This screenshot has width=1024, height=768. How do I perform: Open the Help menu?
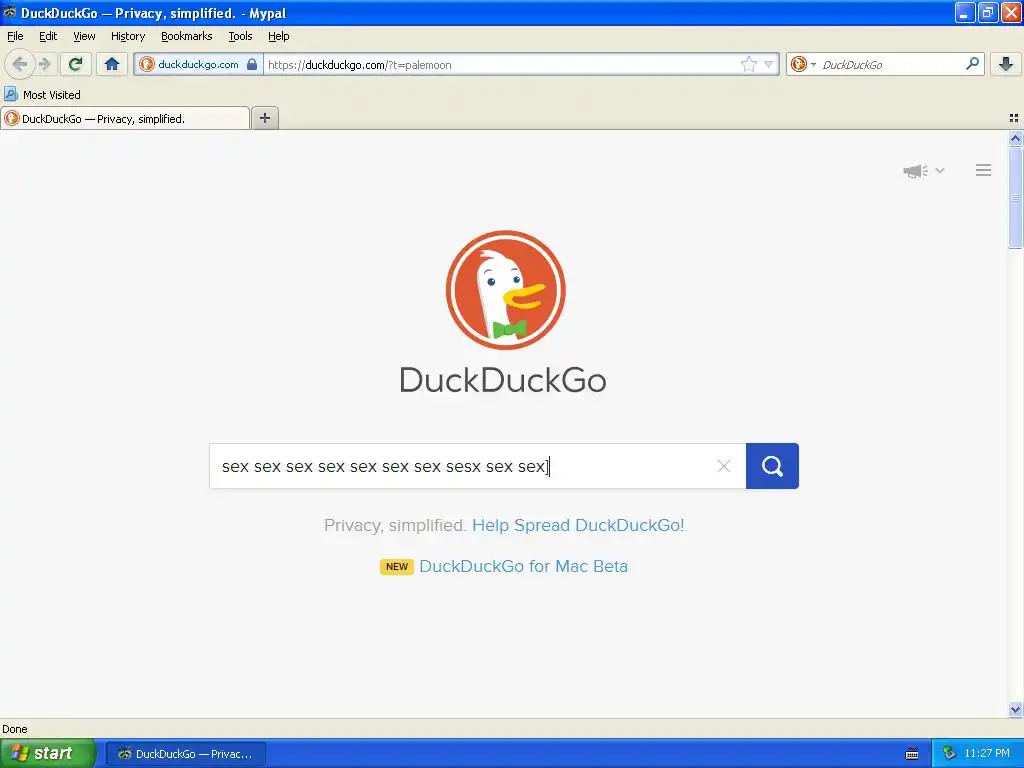tap(279, 36)
